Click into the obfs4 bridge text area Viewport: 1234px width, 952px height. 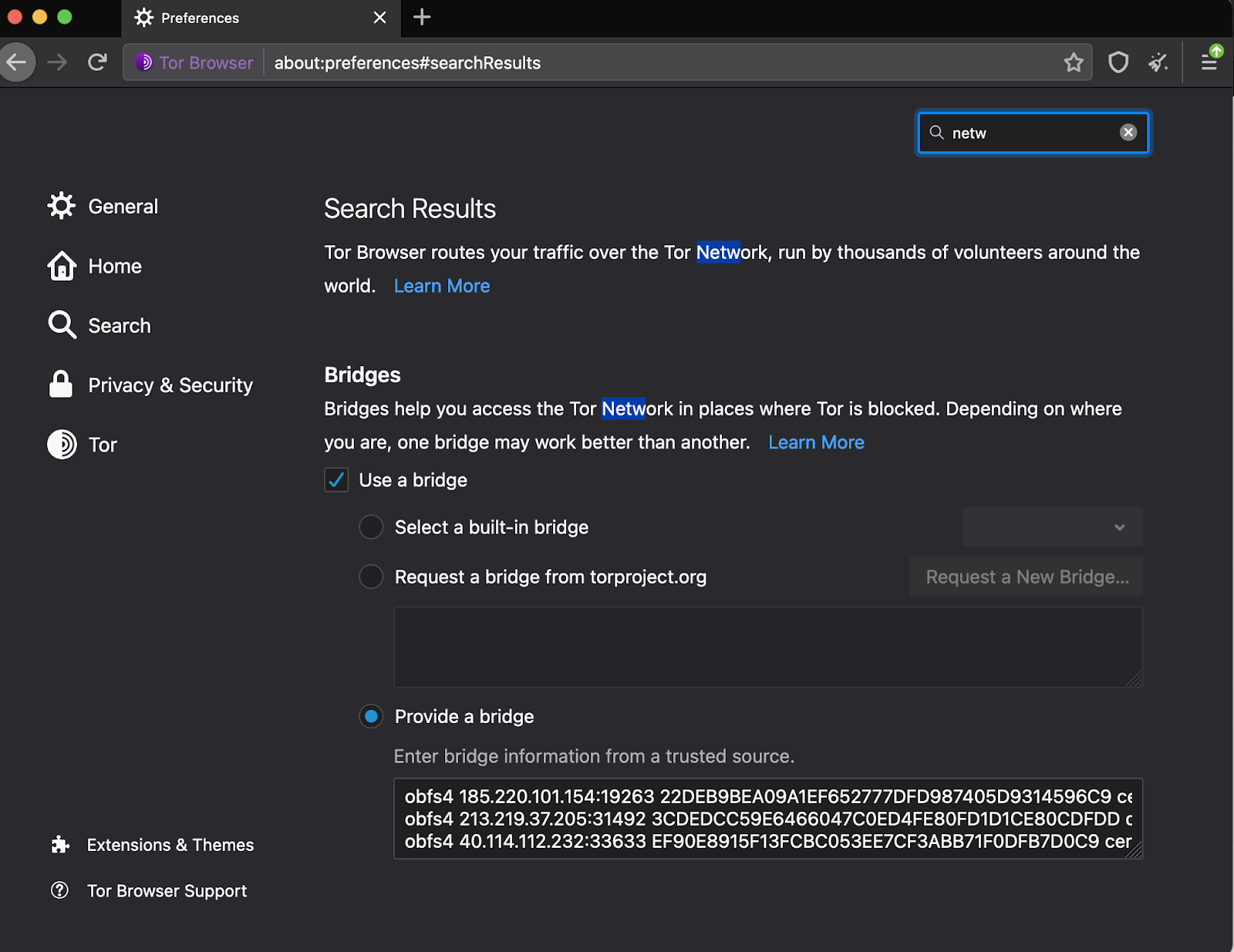(767, 819)
